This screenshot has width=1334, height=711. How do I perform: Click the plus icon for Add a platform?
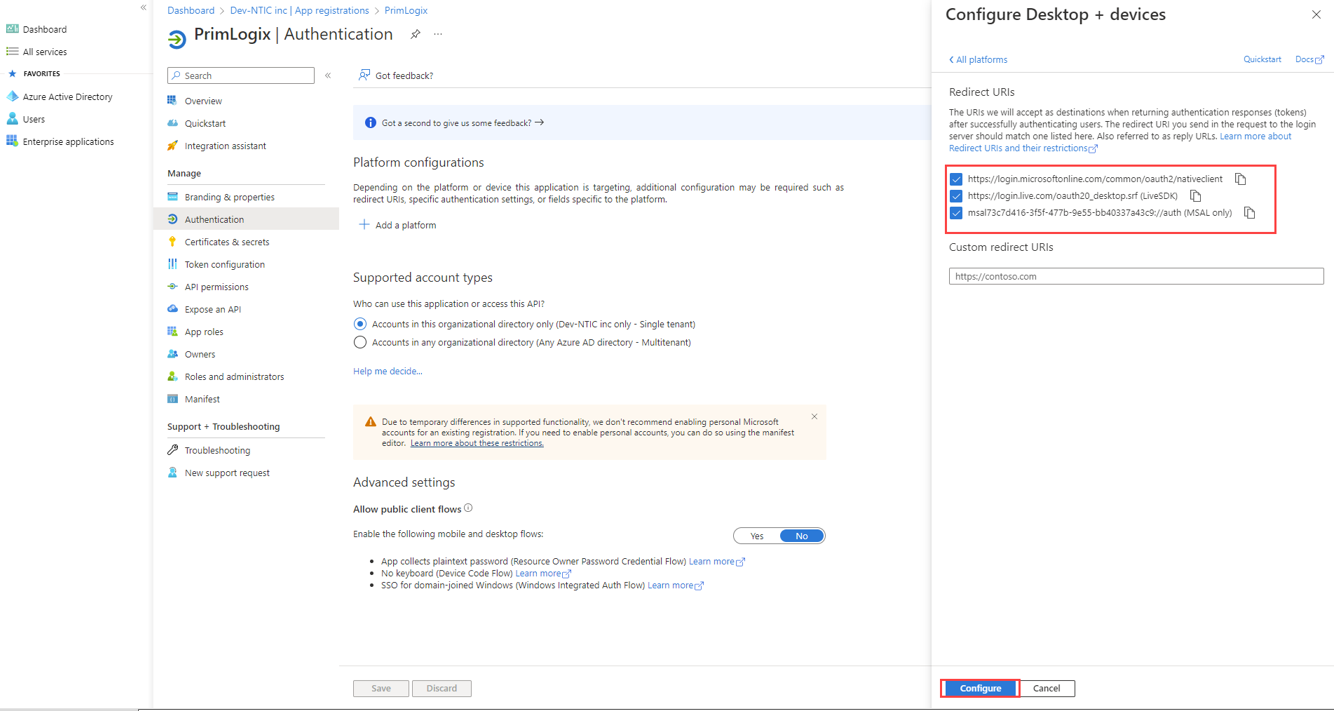click(x=364, y=225)
